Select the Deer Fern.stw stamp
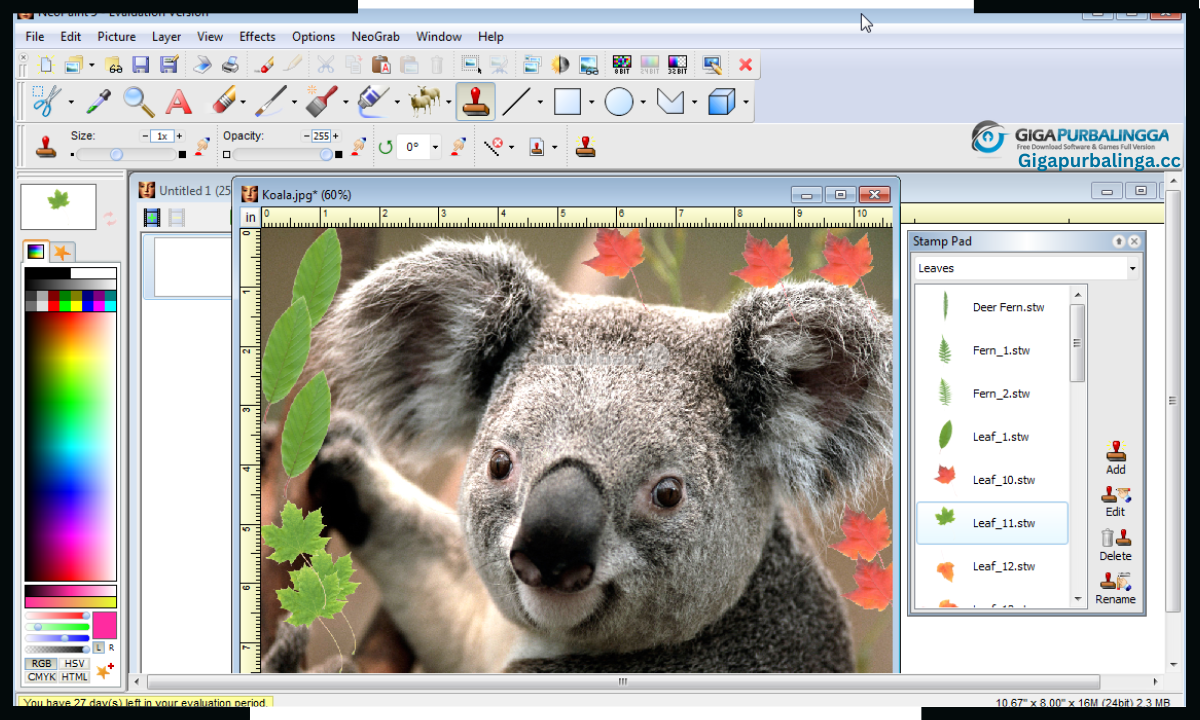 point(991,307)
